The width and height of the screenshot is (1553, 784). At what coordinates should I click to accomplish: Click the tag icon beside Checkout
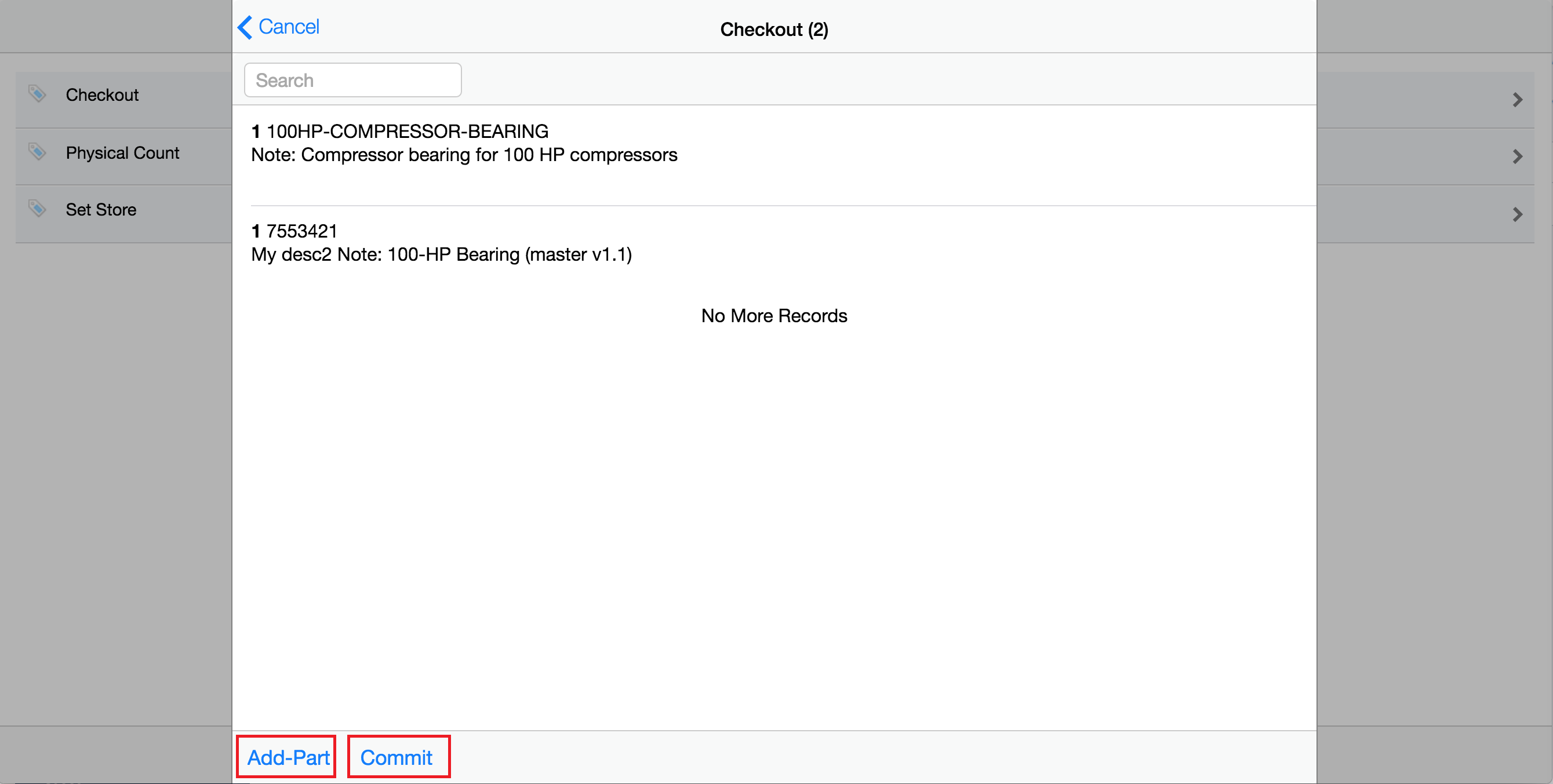click(x=37, y=93)
